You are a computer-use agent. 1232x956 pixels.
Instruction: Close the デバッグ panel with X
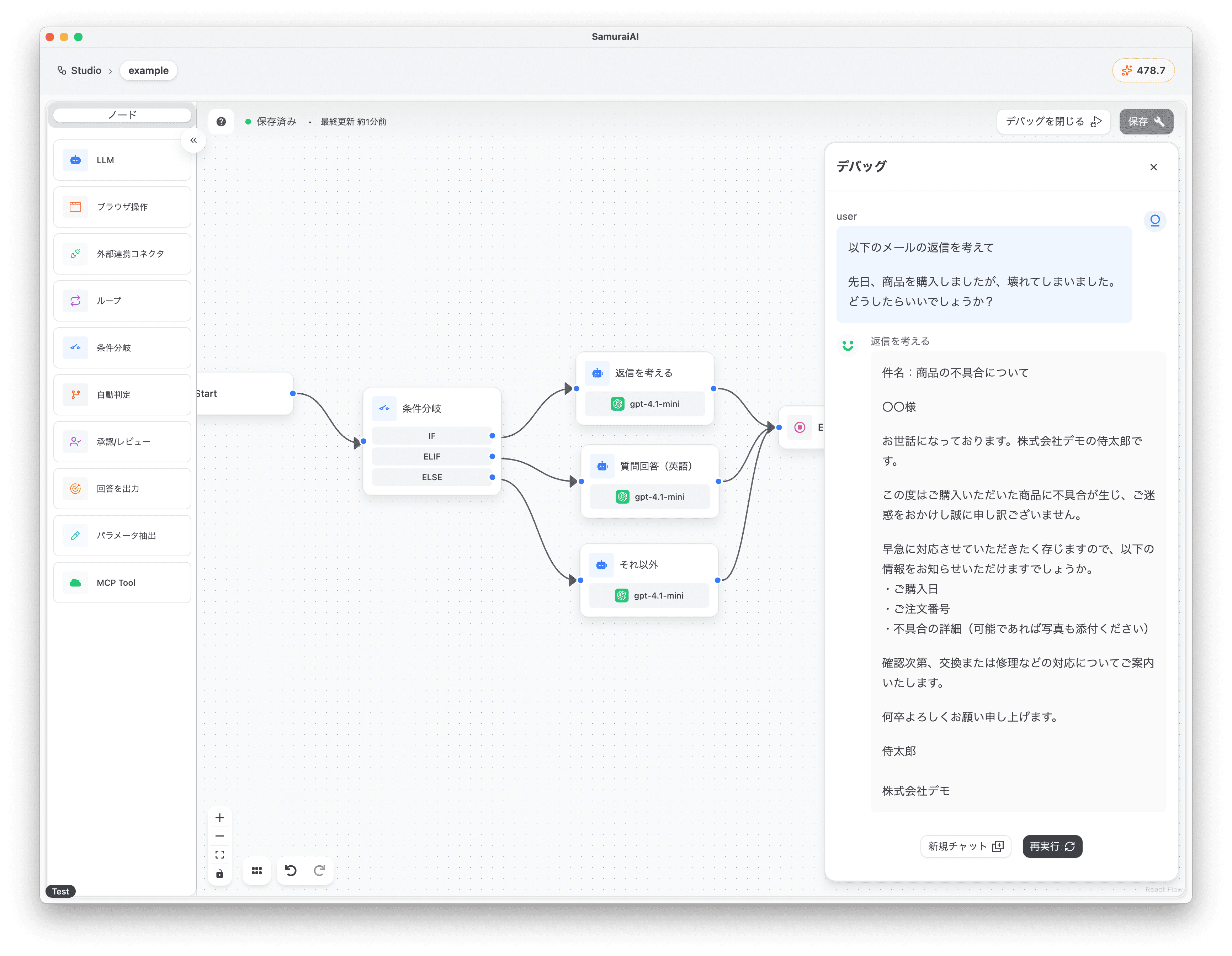(x=1154, y=167)
